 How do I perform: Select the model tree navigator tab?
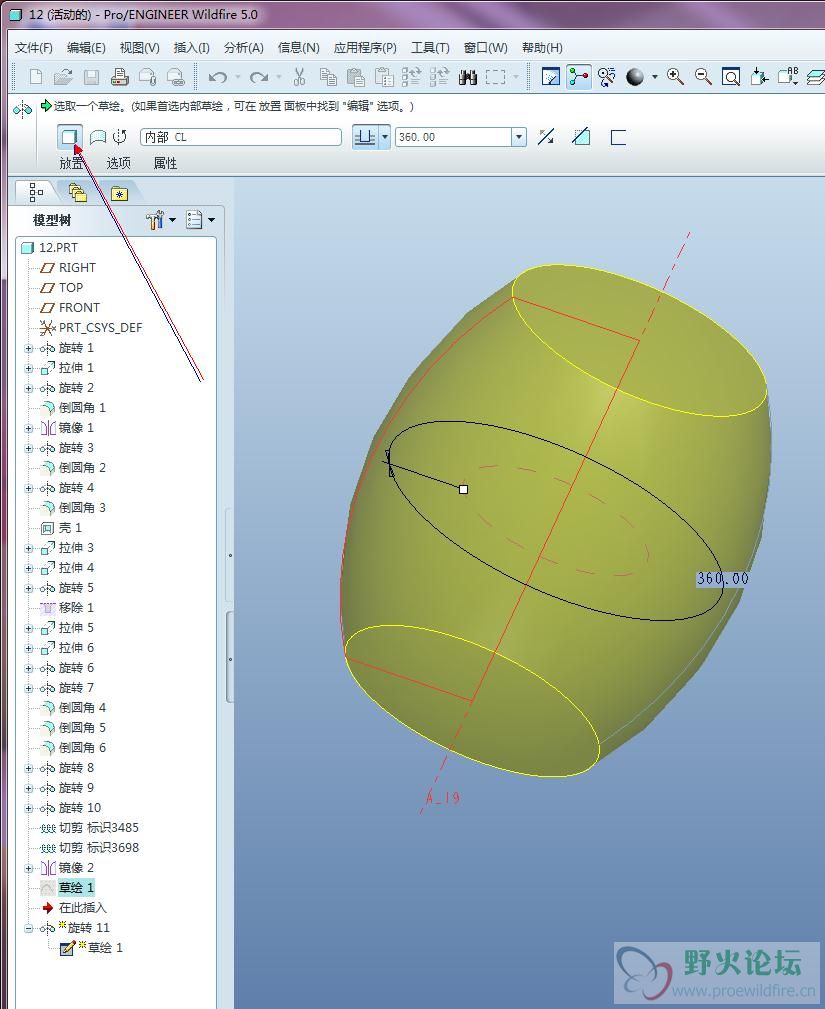coord(36,192)
